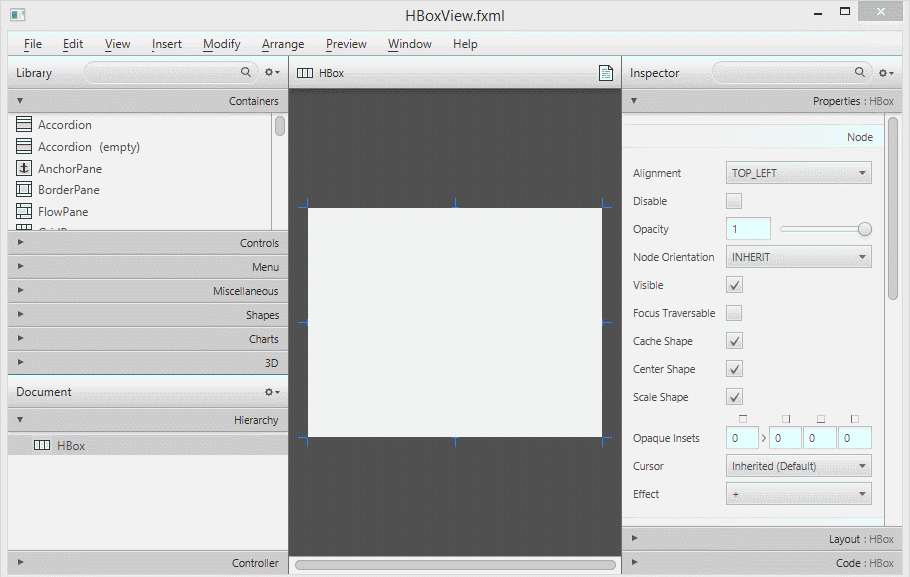Open the Cursor Inherited (Default) dropdown

799,466
